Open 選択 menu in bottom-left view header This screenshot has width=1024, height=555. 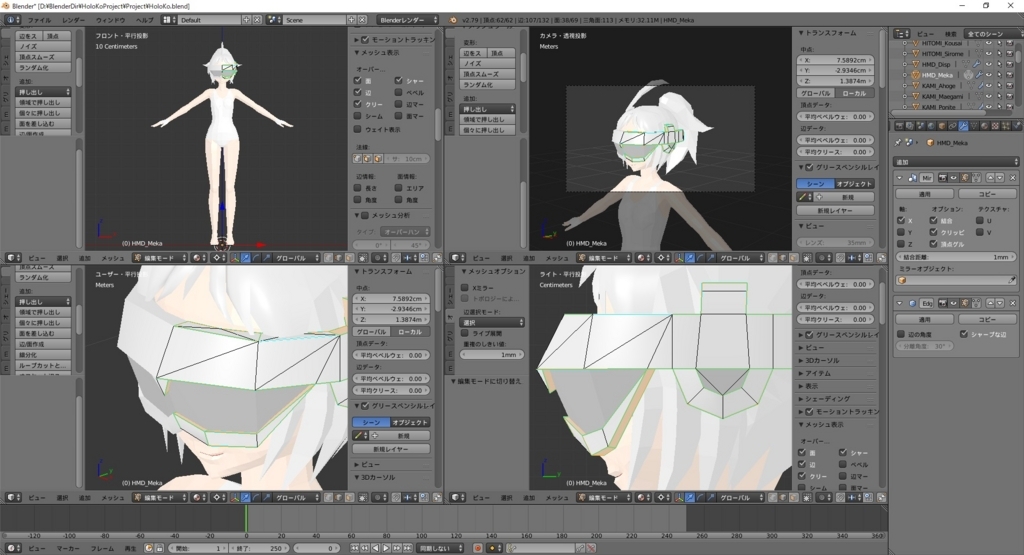62,498
